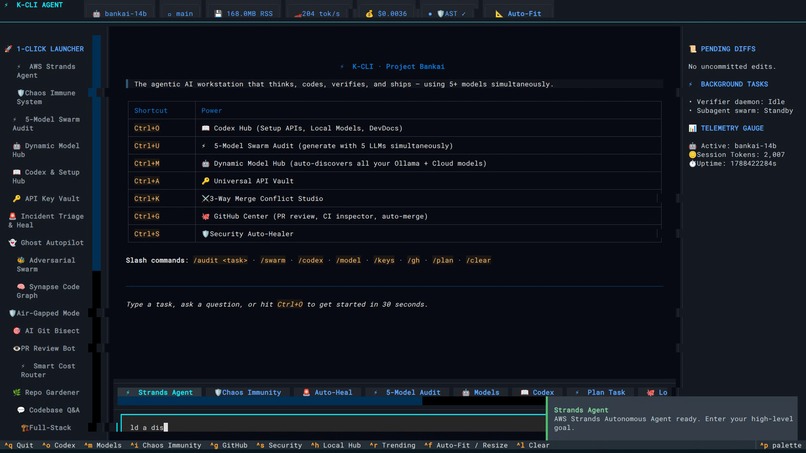Click key icon beside API Key Vault

point(16,198)
